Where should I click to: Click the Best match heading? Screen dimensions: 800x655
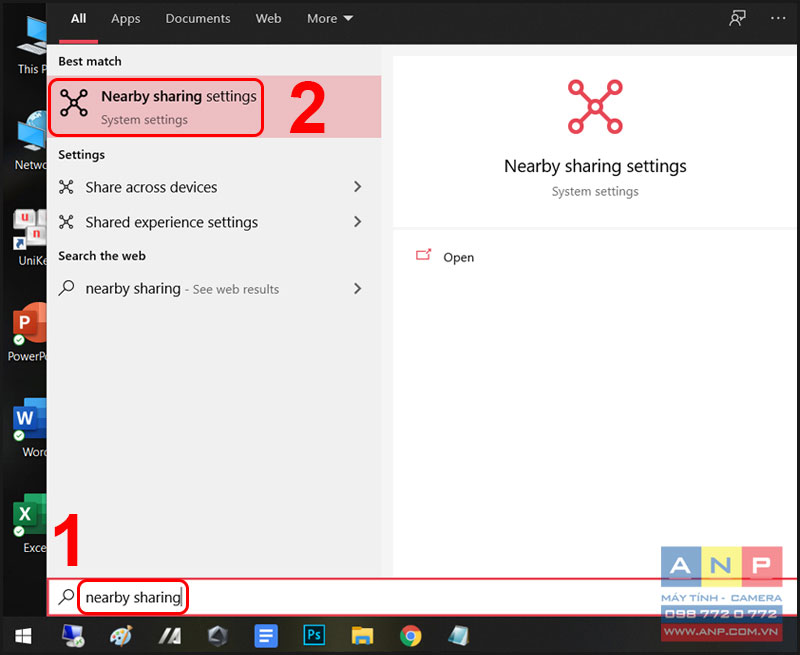(90, 61)
